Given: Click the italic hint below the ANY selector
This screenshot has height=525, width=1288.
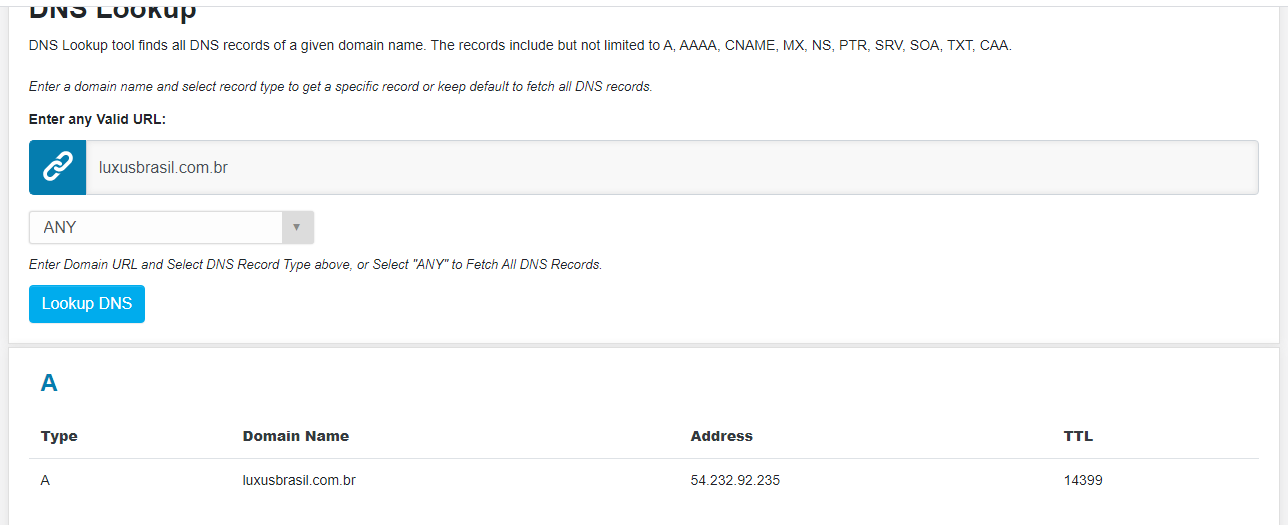Looking at the screenshot, I should pyautogui.click(x=315, y=265).
